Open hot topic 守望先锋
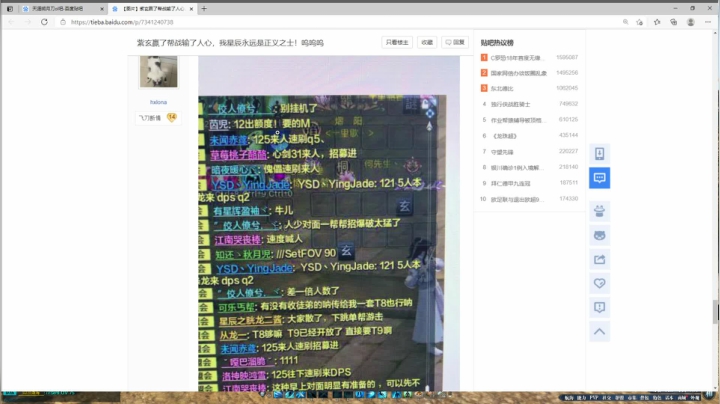The width and height of the screenshot is (720, 404). click(x=502, y=152)
